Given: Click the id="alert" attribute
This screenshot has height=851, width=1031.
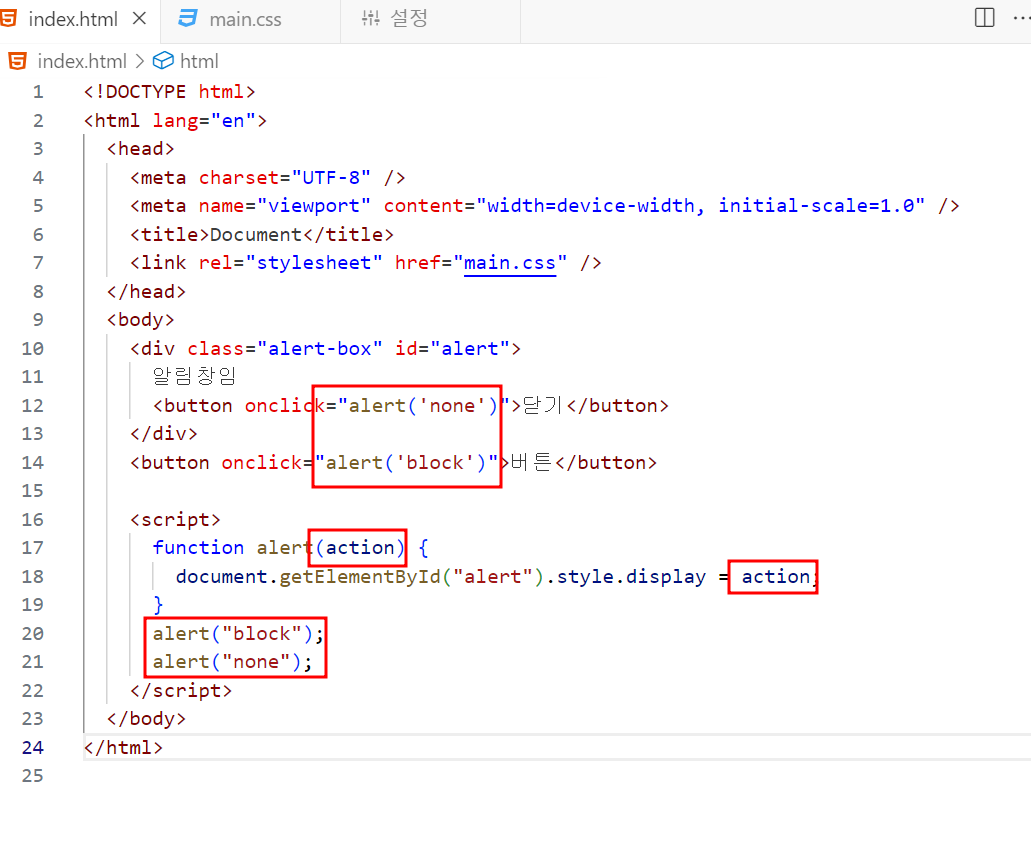Looking at the screenshot, I should pos(452,349).
